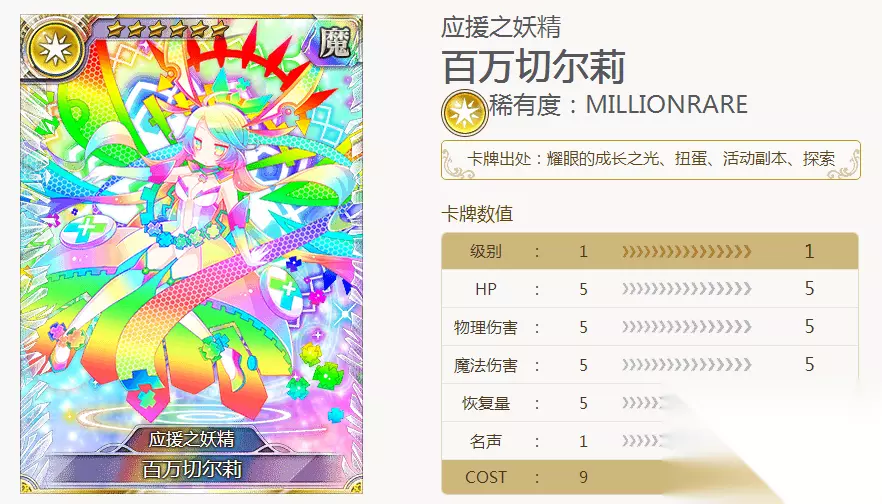Click the 应援之妖精 banner on card

coord(191,438)
